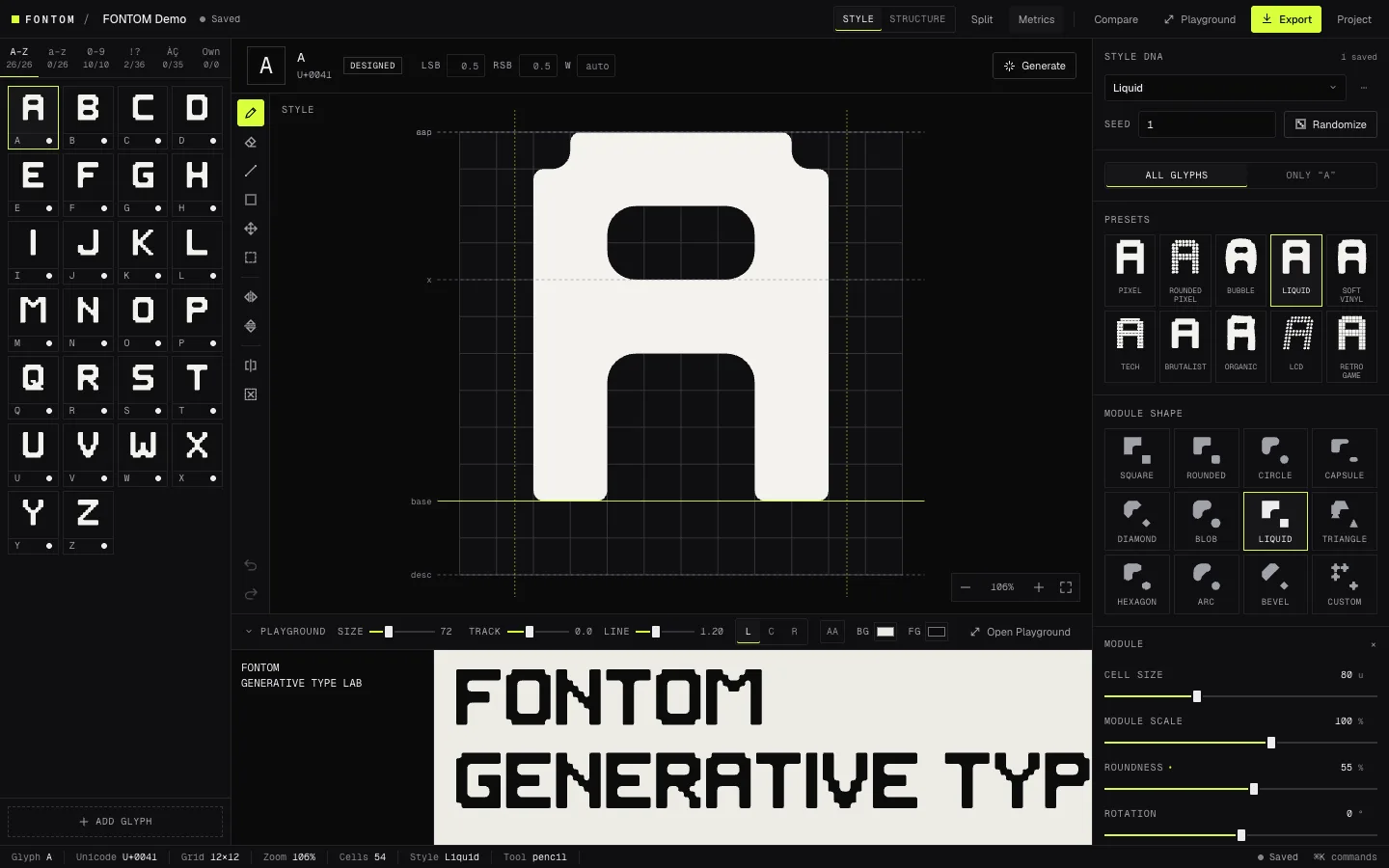Flip the glyph horizontally
Viewport: 1389px width, 868px height.
point(251,297)
